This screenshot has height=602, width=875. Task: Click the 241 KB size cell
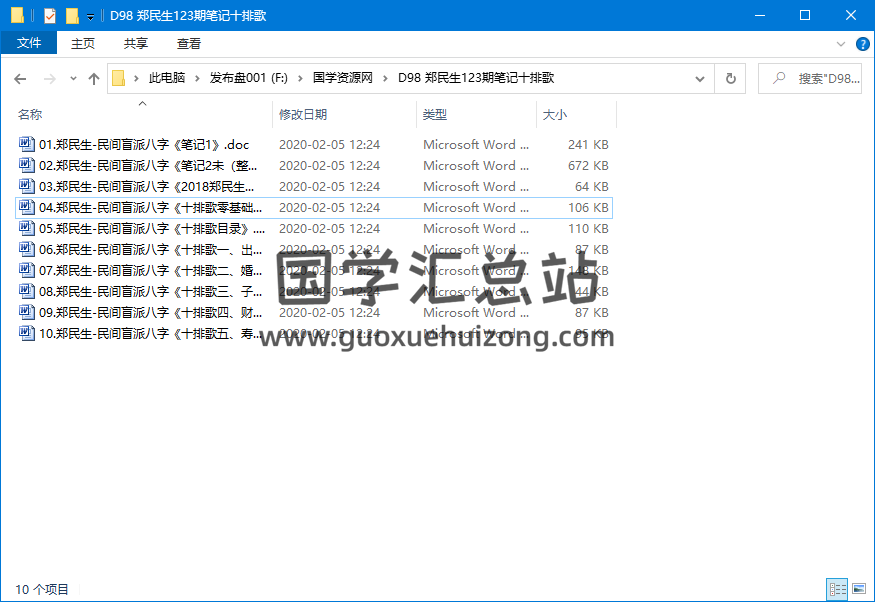tap(588, 145)
